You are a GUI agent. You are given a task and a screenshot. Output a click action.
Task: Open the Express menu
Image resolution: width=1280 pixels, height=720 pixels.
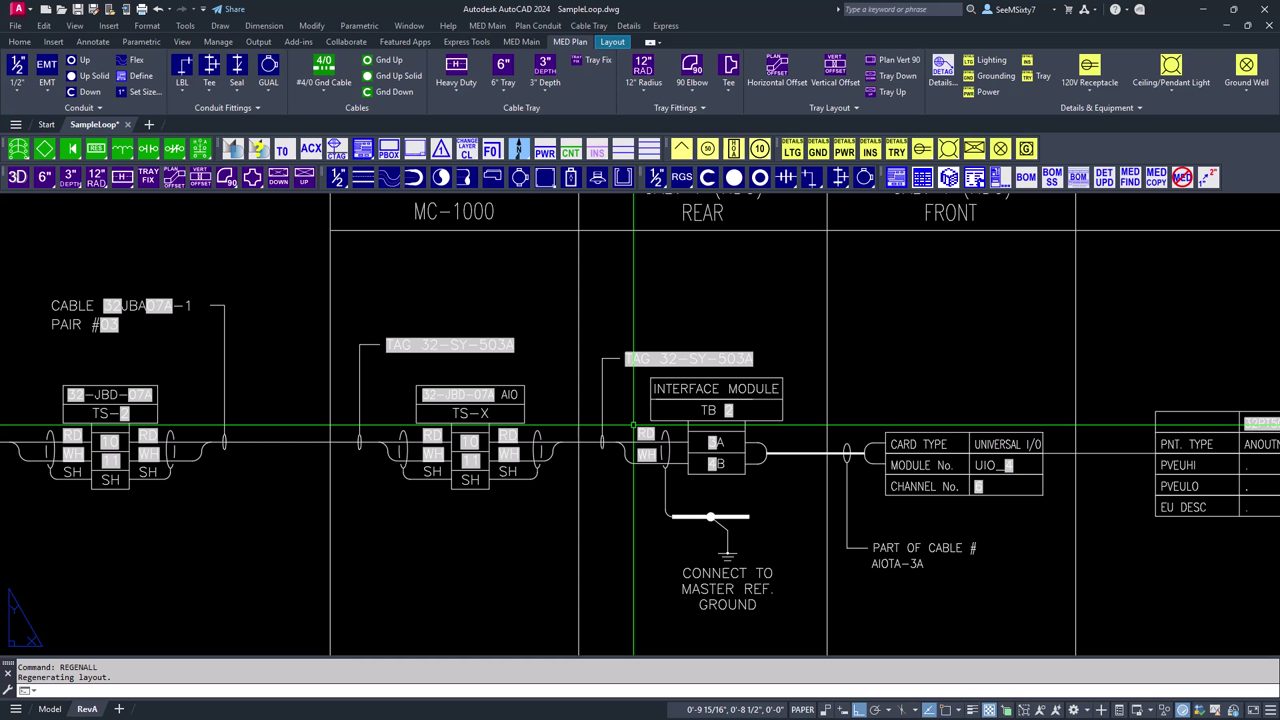[x=665, y=26]
